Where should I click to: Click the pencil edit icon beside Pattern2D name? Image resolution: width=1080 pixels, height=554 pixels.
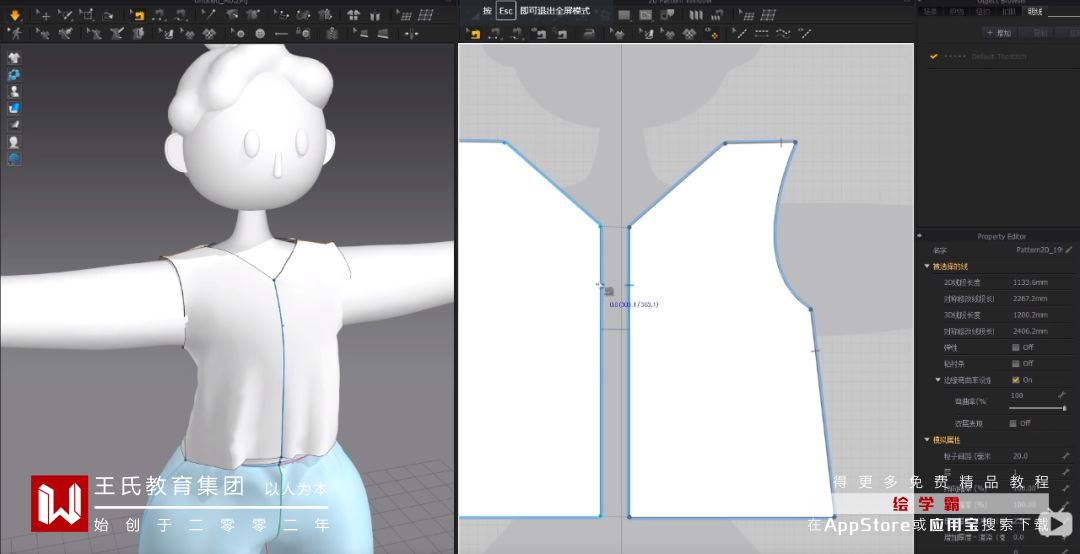coord(1069,249)
